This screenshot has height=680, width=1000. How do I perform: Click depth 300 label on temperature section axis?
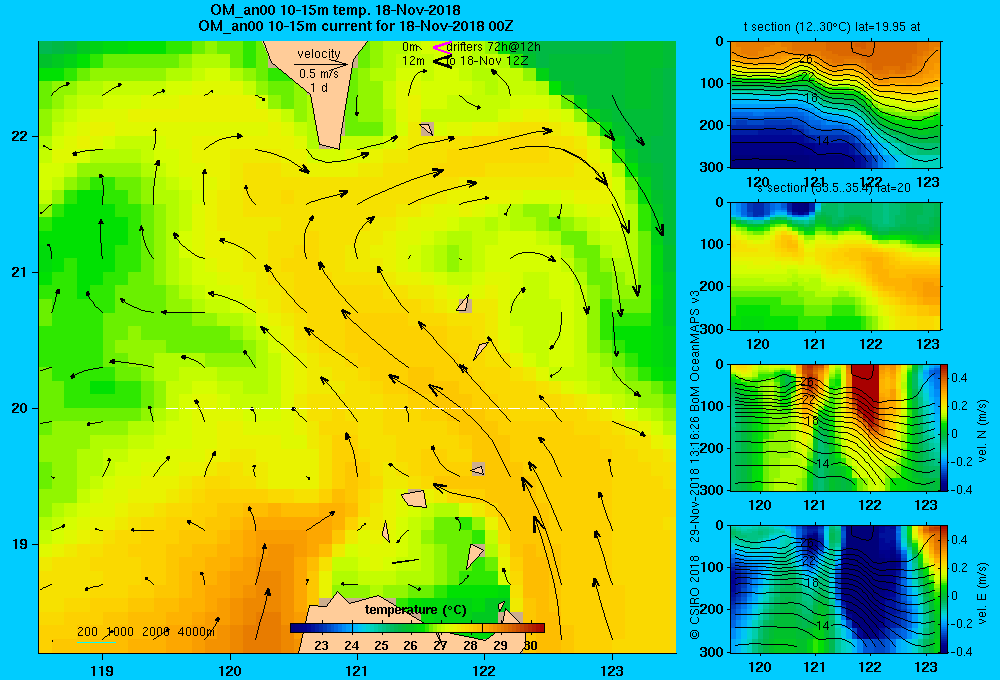712,167
